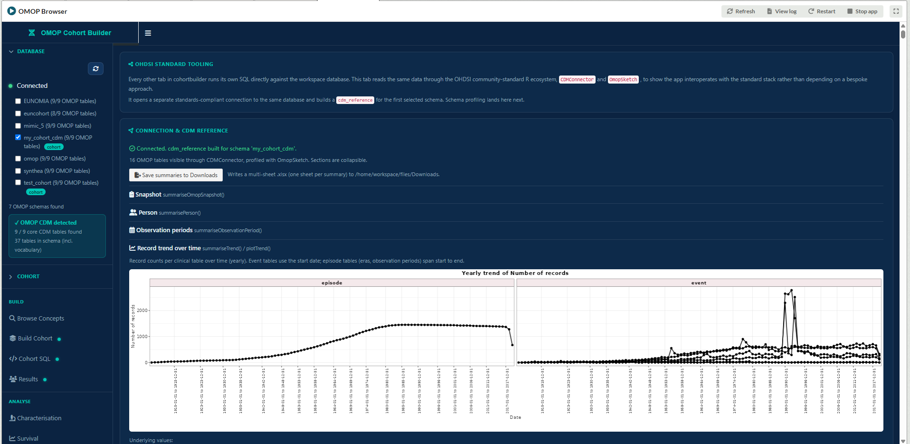This screenshot has height=444, width=910.
Task: Click the Results people icon
Action: click(x=13, y=379)
